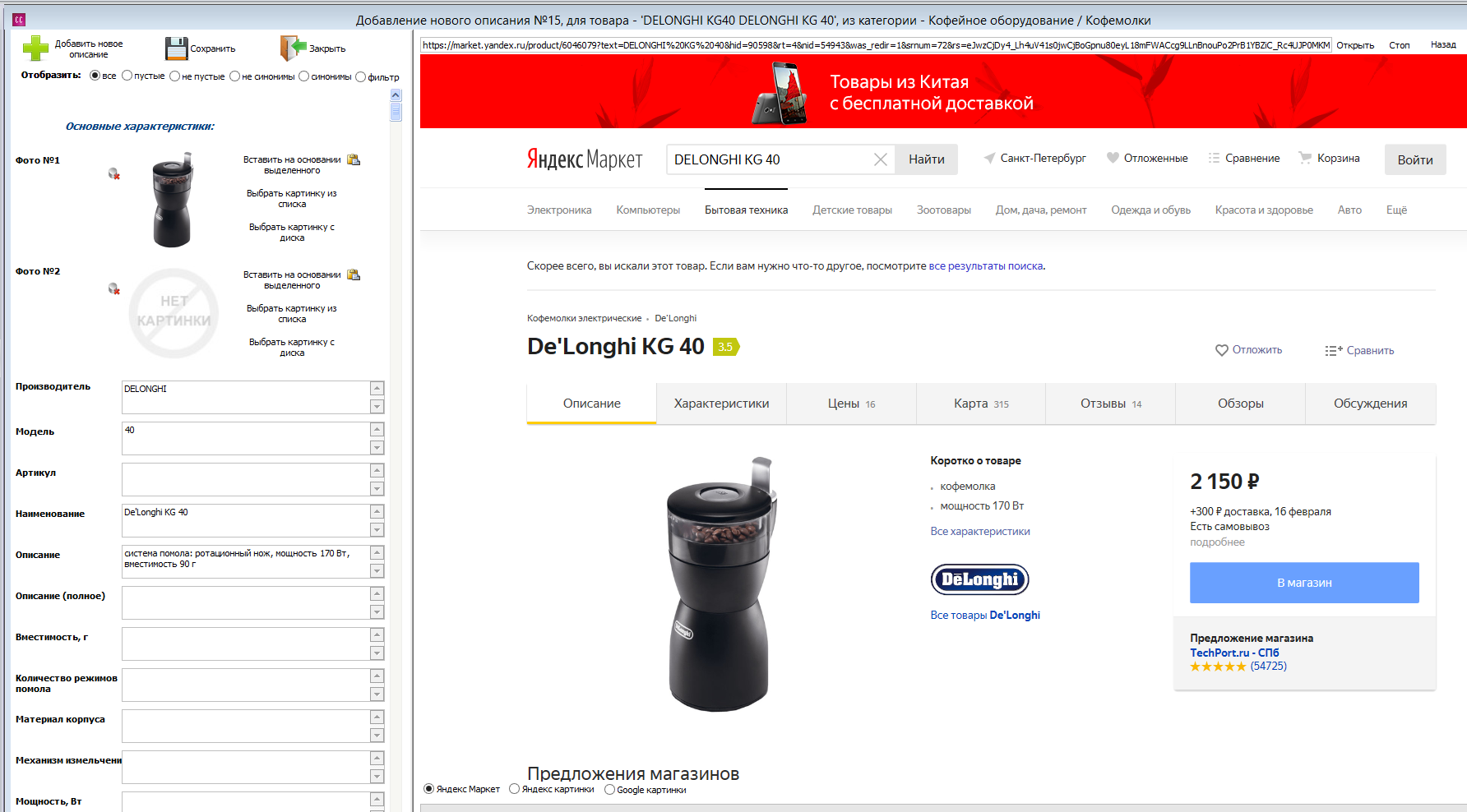Click the DeLonghi brand logo
Screen dimensions: 1467x812
pos(980,579)
